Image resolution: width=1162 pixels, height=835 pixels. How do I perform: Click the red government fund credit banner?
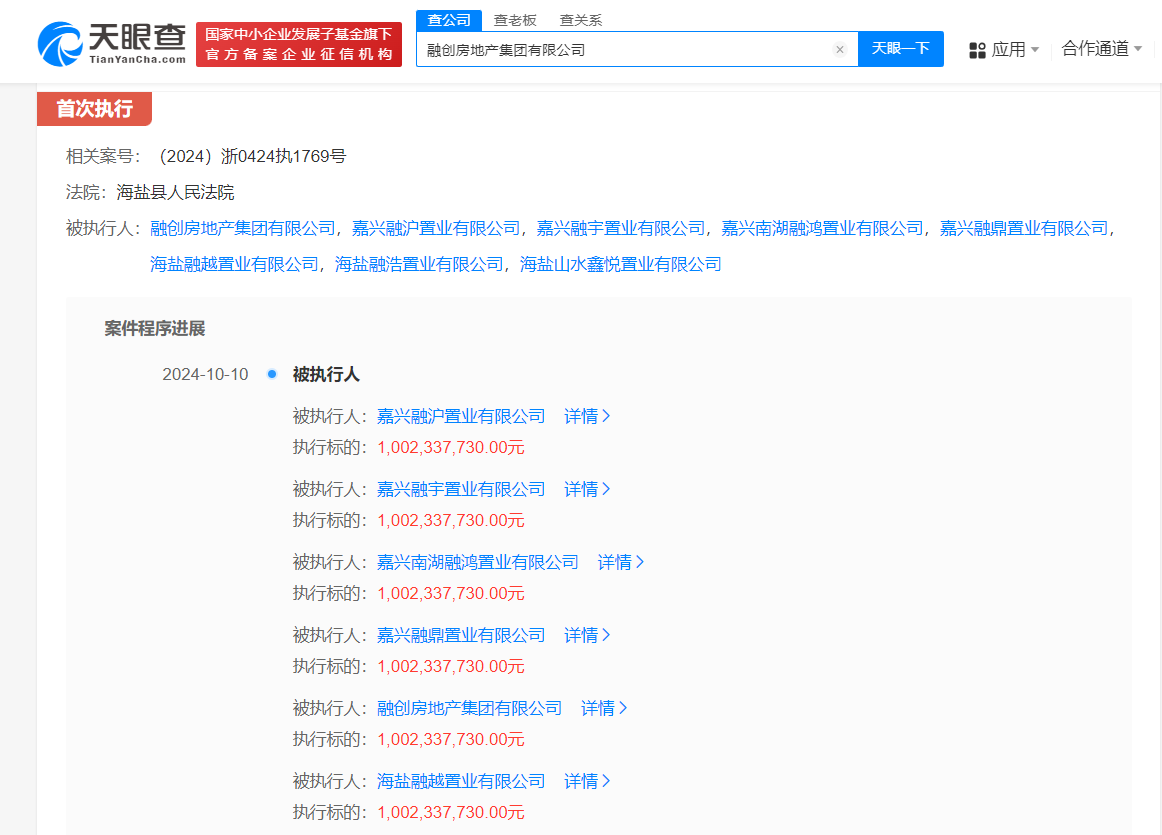[x=299, y=44]
